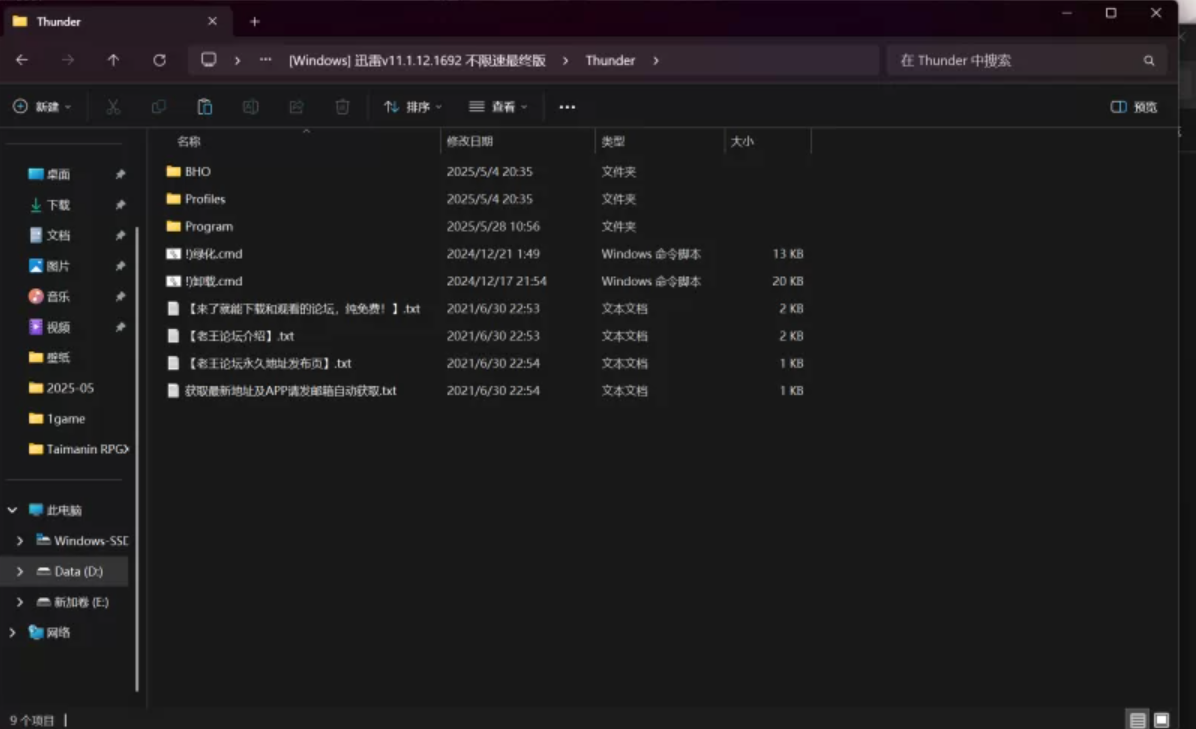Expand the Windows-SSD drive node
Image resolution: width=1196 pixels, height=729 pixels.
click(20, 541)
